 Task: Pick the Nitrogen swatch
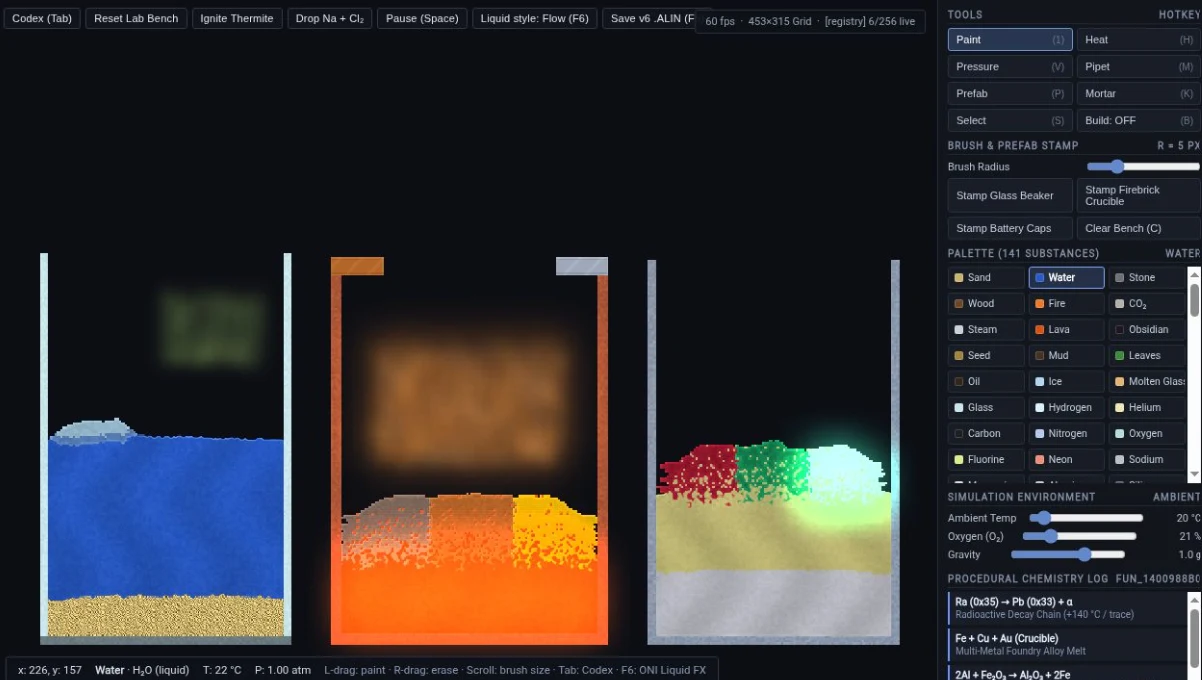tap(1066, 433)
